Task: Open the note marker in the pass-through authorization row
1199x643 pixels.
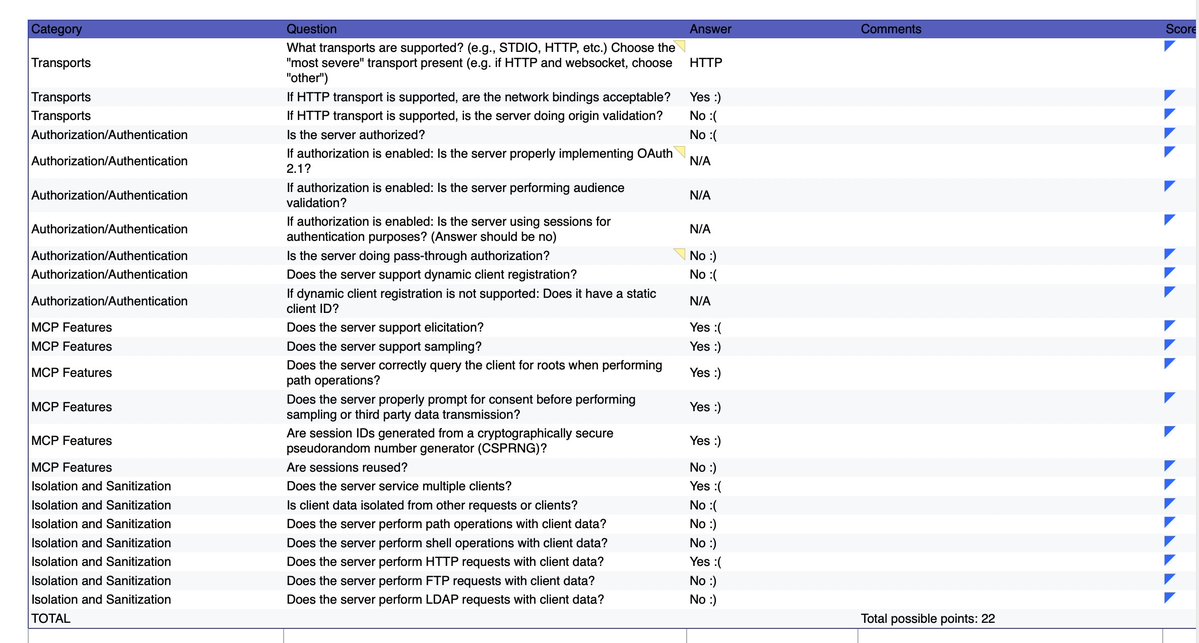Action: 680,254
